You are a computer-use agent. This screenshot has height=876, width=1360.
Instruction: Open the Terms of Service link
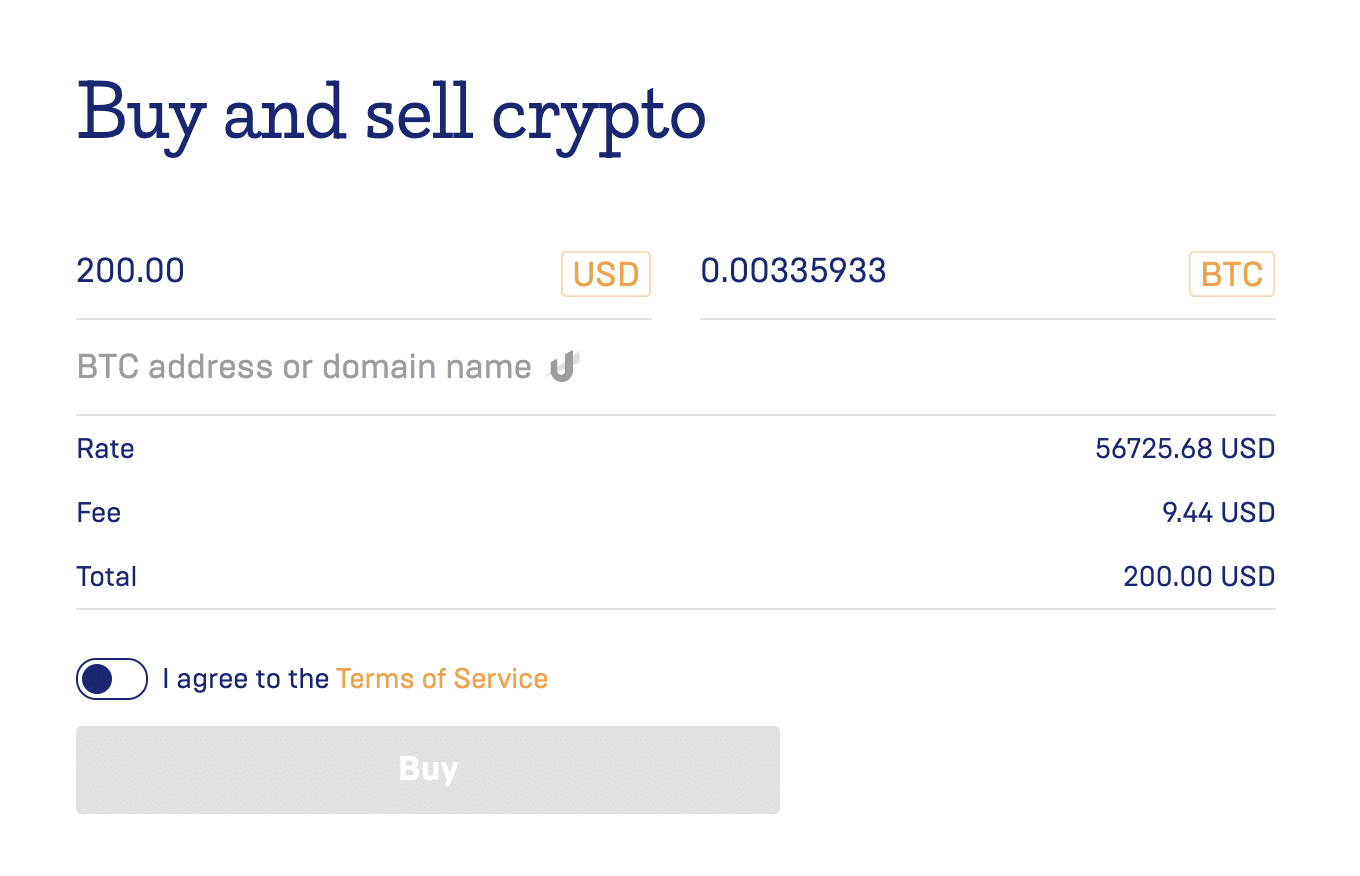tap(442, 679)
